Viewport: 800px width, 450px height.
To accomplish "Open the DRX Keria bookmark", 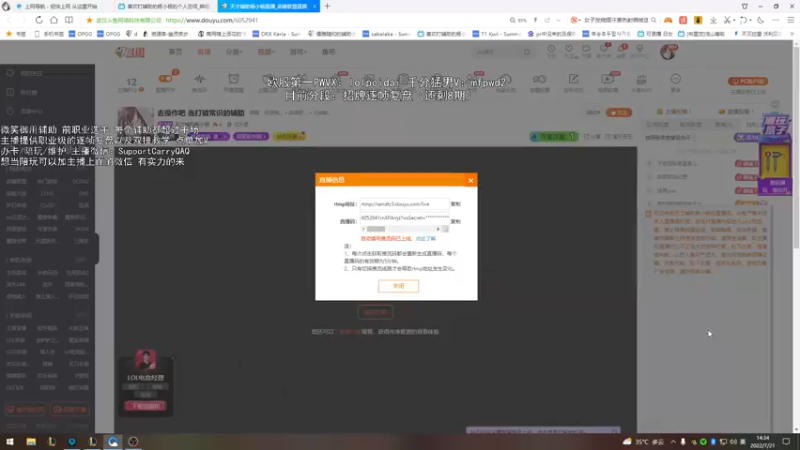I will click(276, 34).
